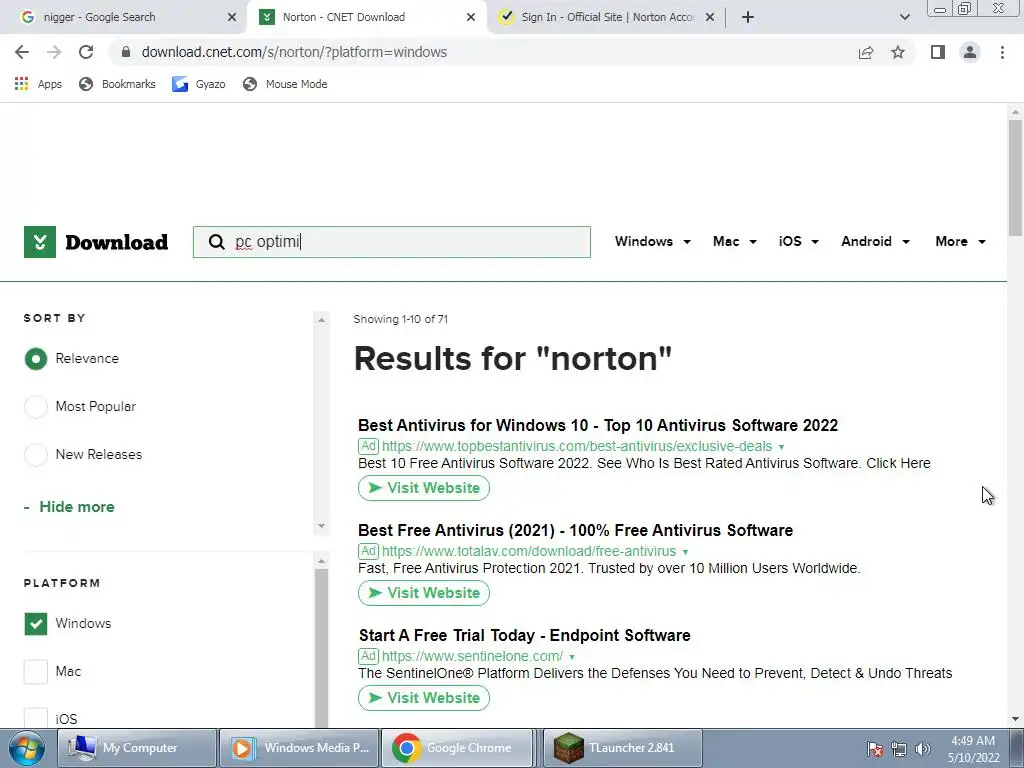
Task: Click the search field containing pc optimi
Action: point(392,242)
